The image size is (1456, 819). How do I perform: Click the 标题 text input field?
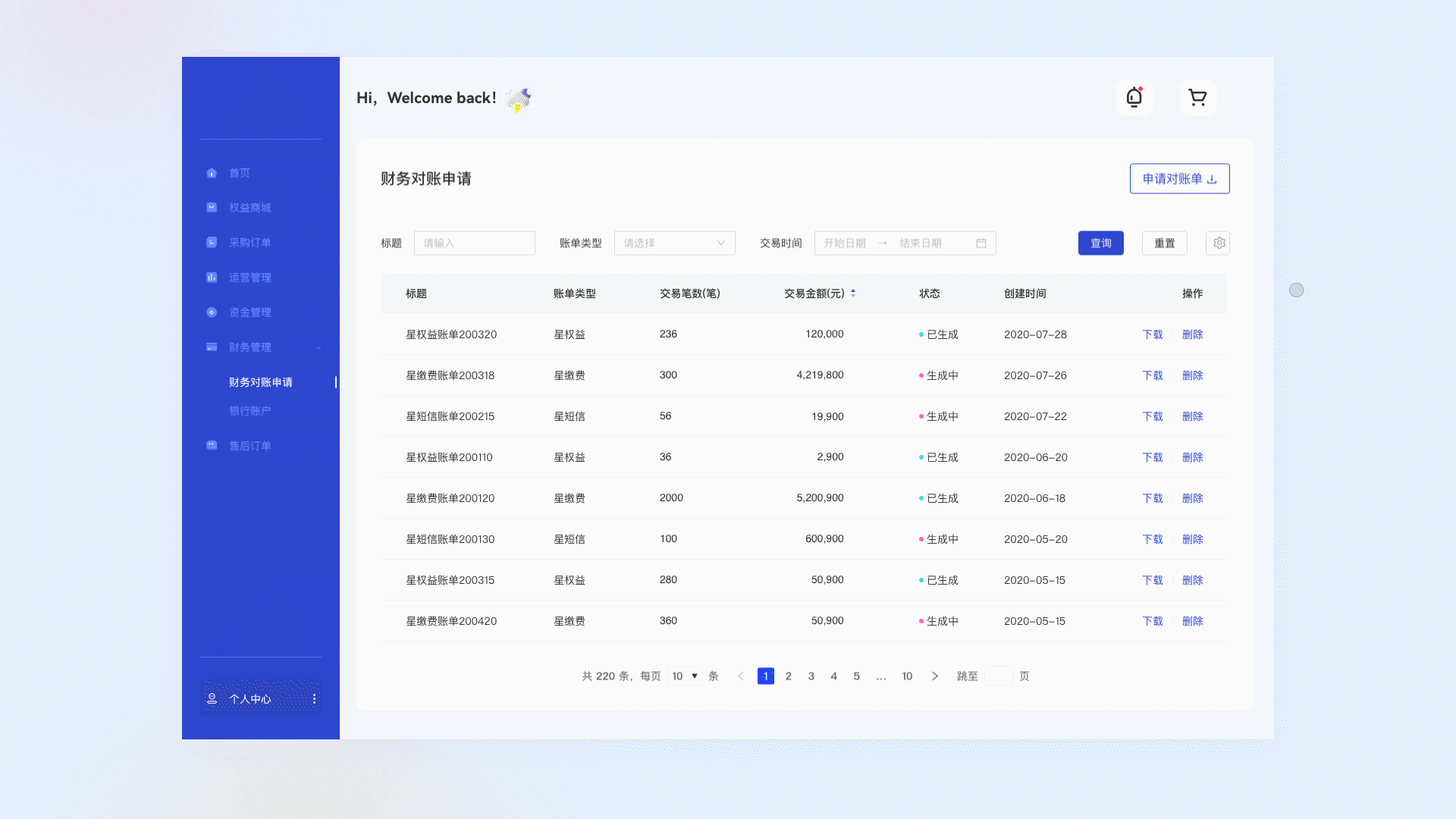tap(475, 243)
